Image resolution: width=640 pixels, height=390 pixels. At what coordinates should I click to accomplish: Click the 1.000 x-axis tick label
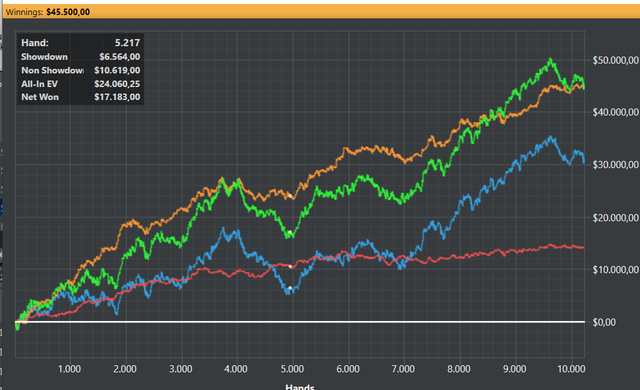pyautogui.click(x=69, y=369)
